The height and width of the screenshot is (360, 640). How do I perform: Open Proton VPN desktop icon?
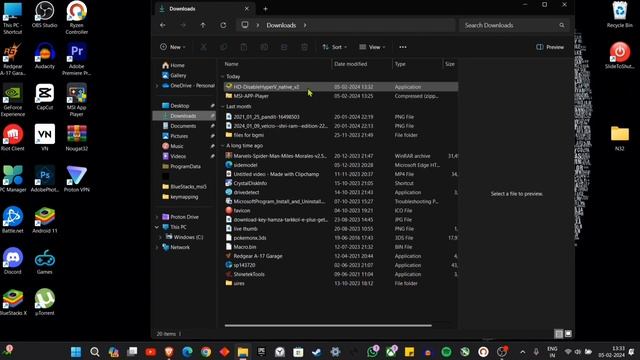click(76, 179)
